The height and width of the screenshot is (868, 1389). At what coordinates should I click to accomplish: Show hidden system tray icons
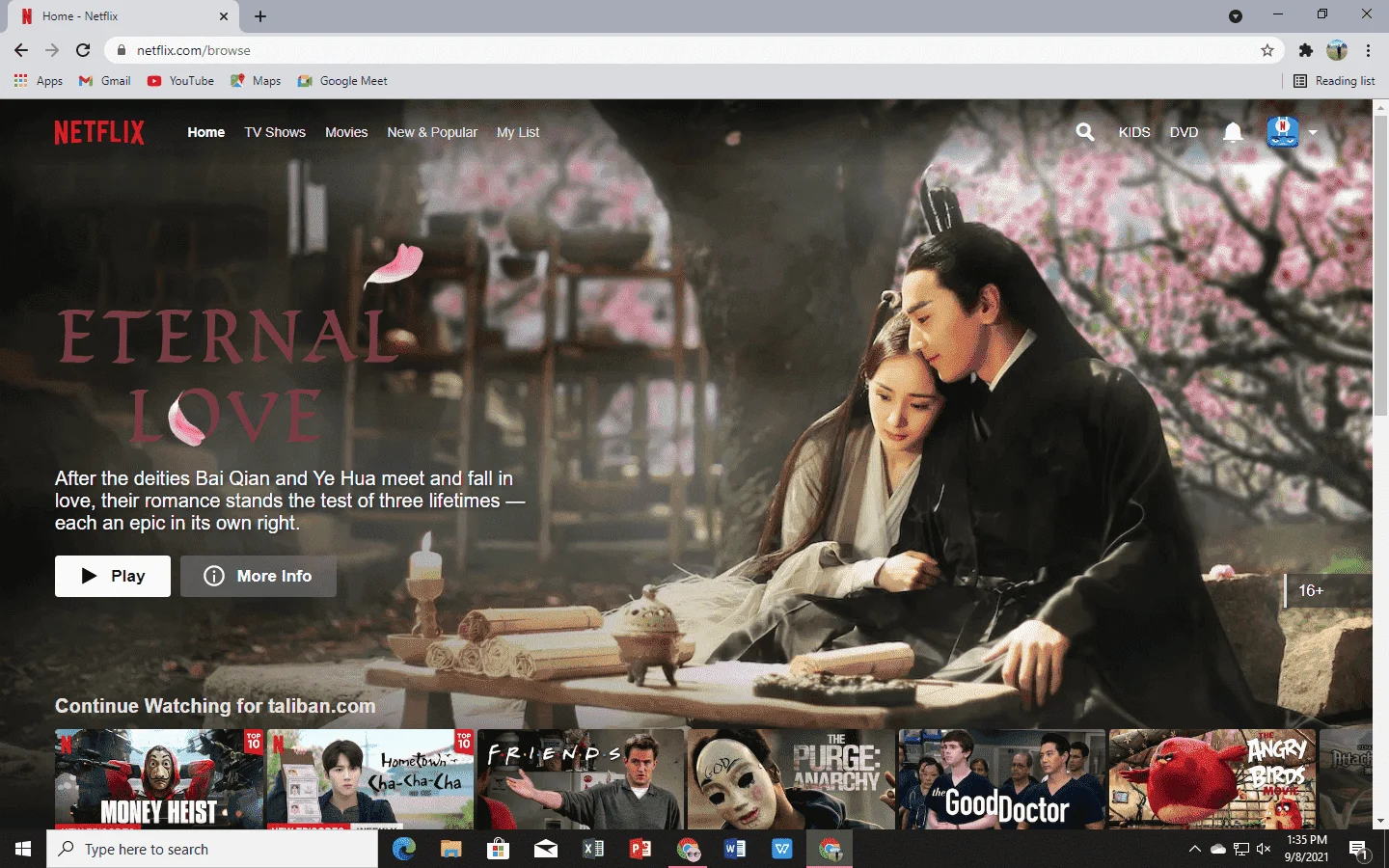[1194, 850]
